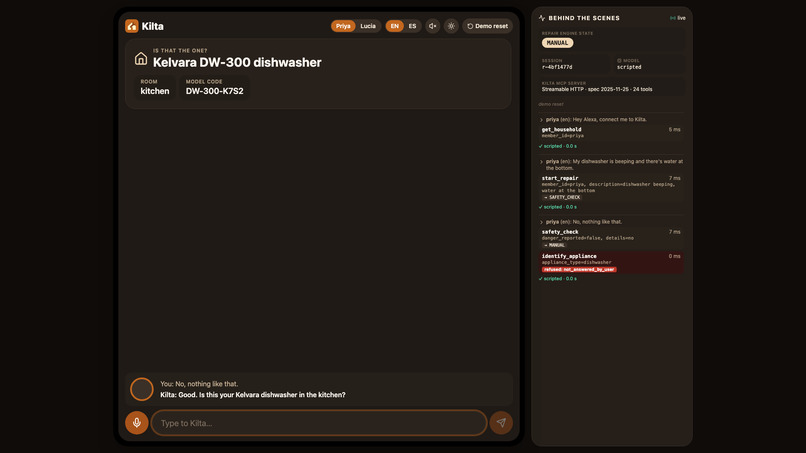Click the room value 'kitchen'
The width and height of the screenshot is (806, 453).
pyautogui.click(x=155, y=91)
